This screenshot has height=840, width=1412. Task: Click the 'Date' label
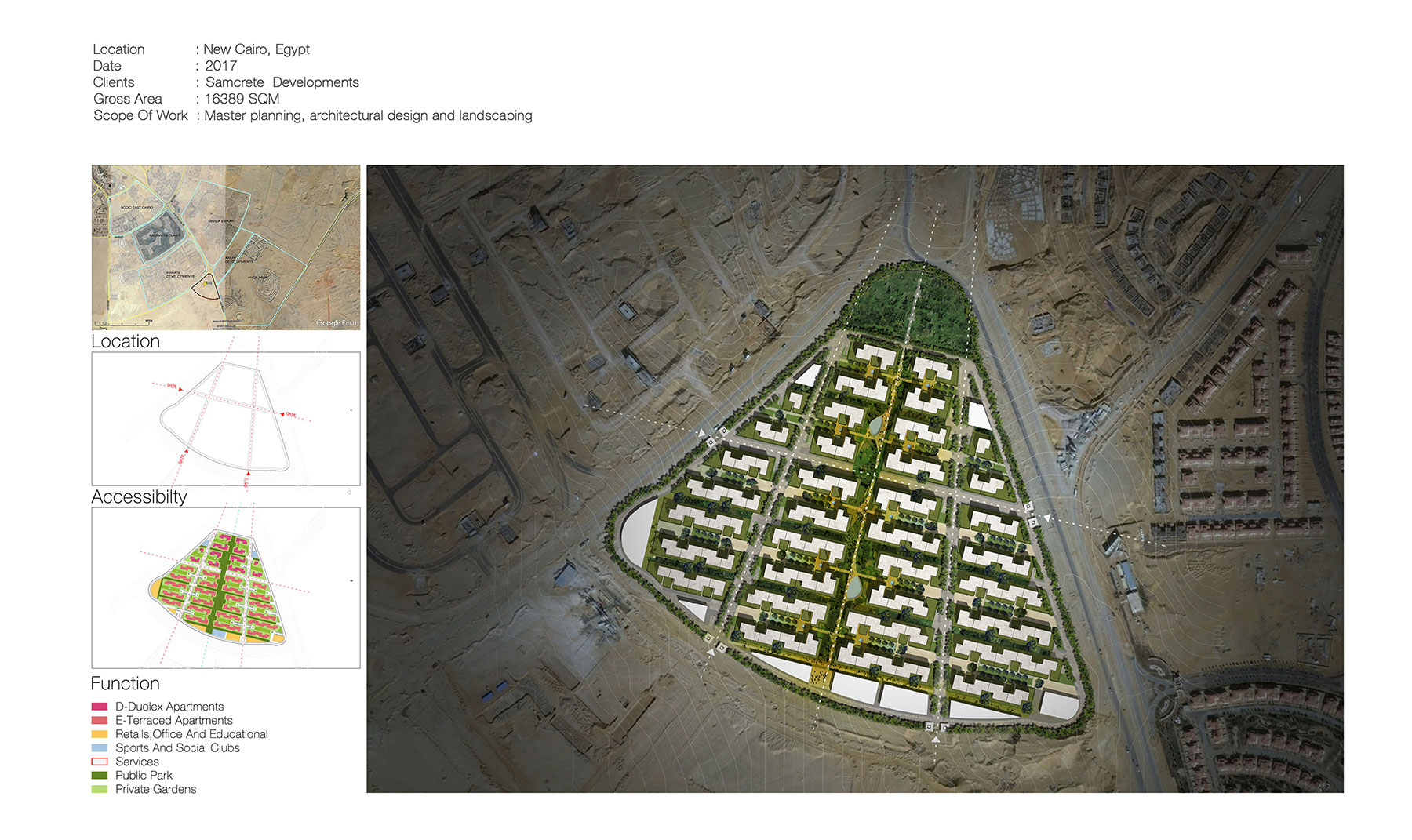(x=107, y=66)
